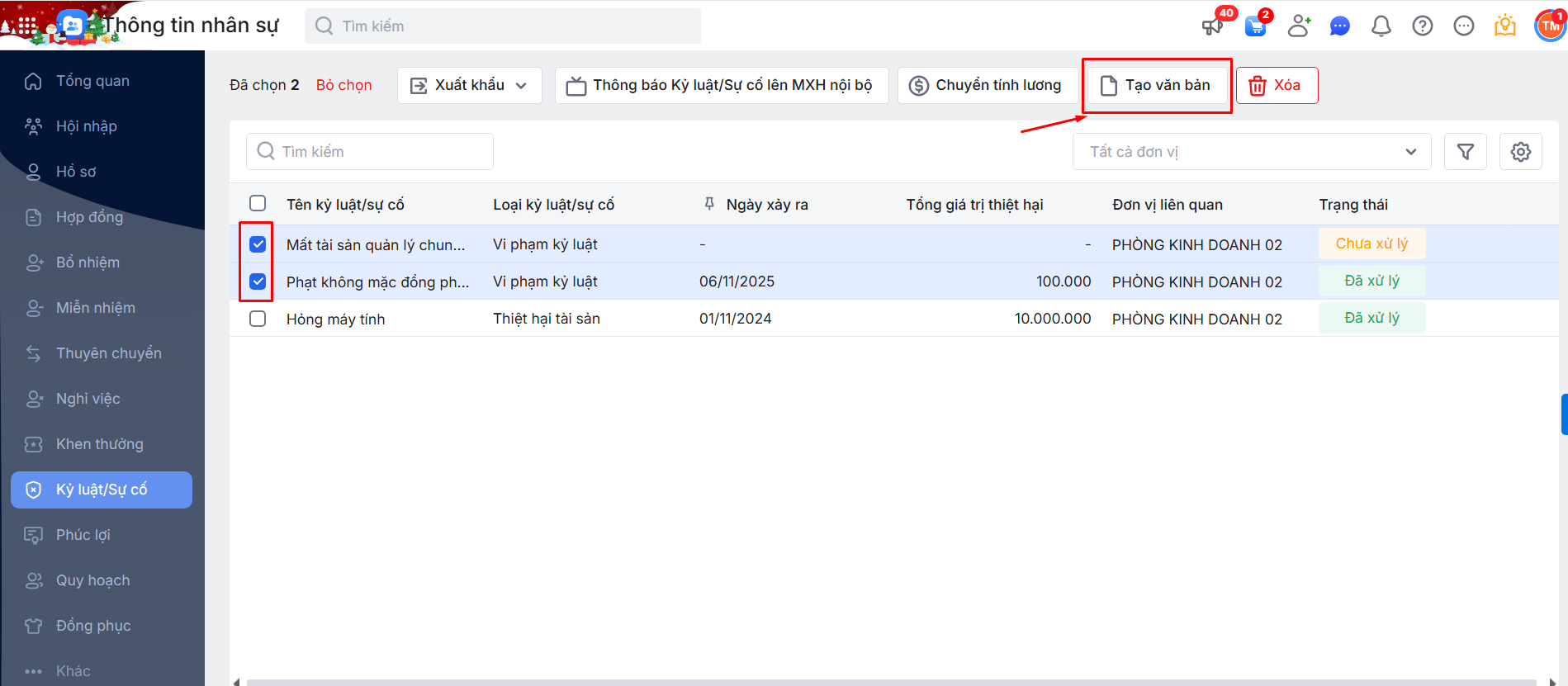Focus the top global Tìm kiếm field

tap(503, 26)
